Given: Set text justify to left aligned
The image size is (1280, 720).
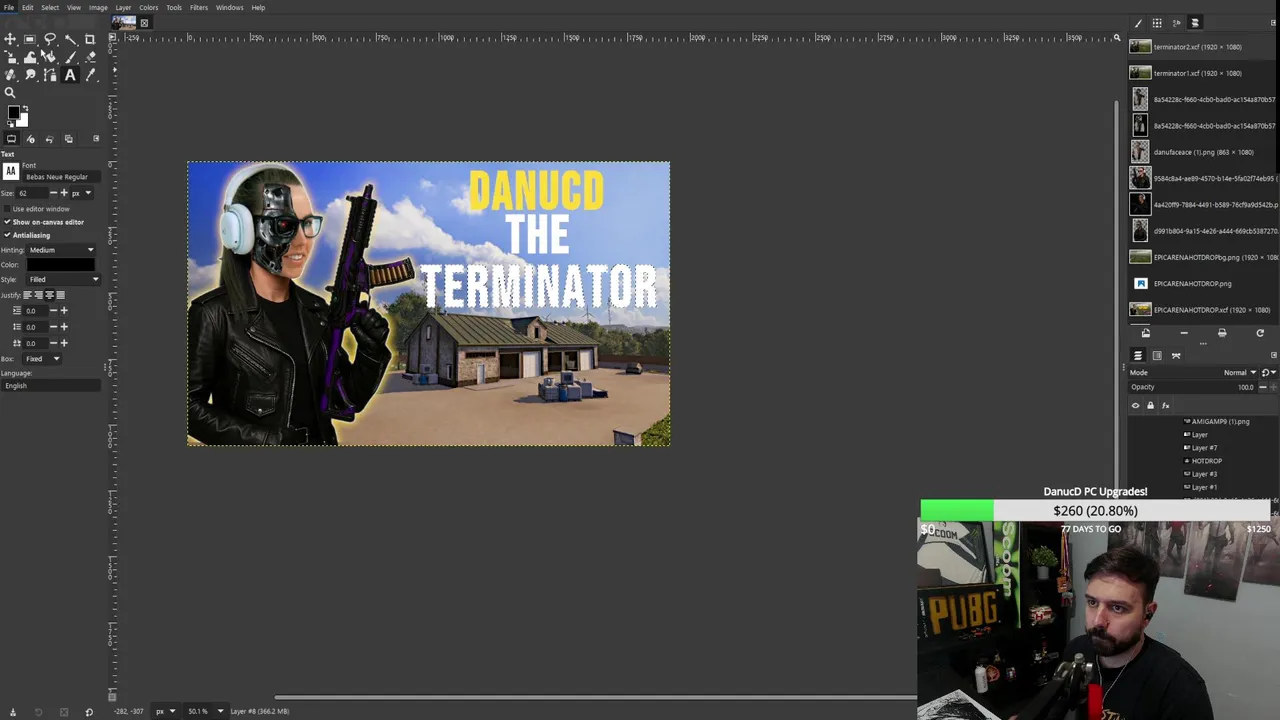Looking at the screenshot, I should [27, 295].
